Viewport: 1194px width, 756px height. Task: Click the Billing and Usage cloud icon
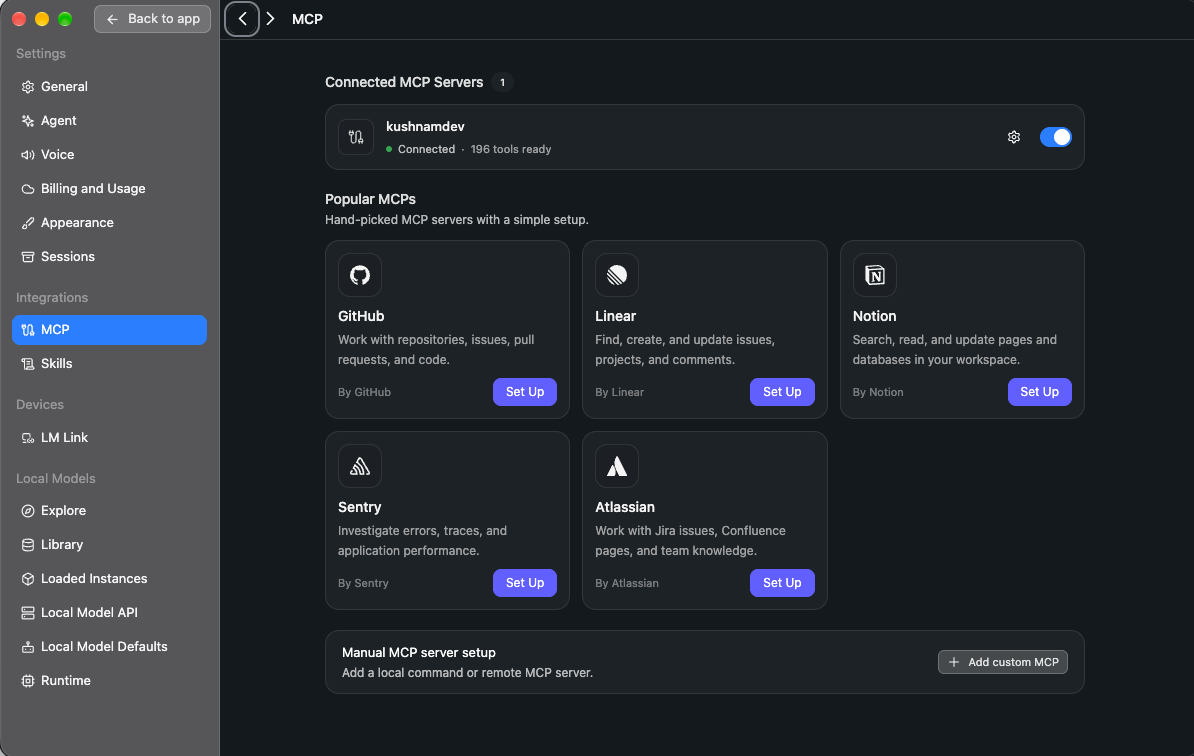28,189
